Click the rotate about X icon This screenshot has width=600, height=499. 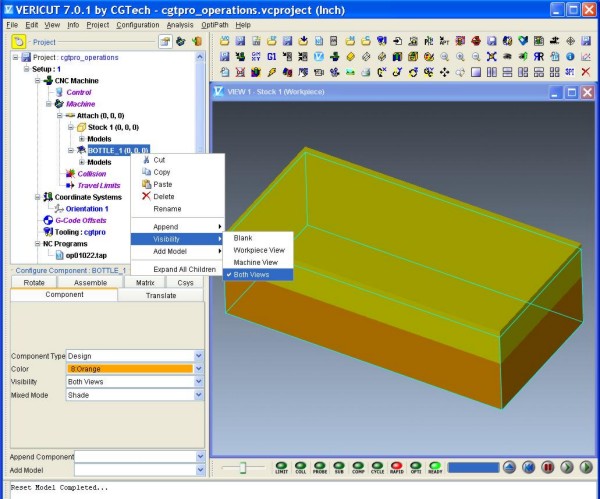tap(382, 72)
